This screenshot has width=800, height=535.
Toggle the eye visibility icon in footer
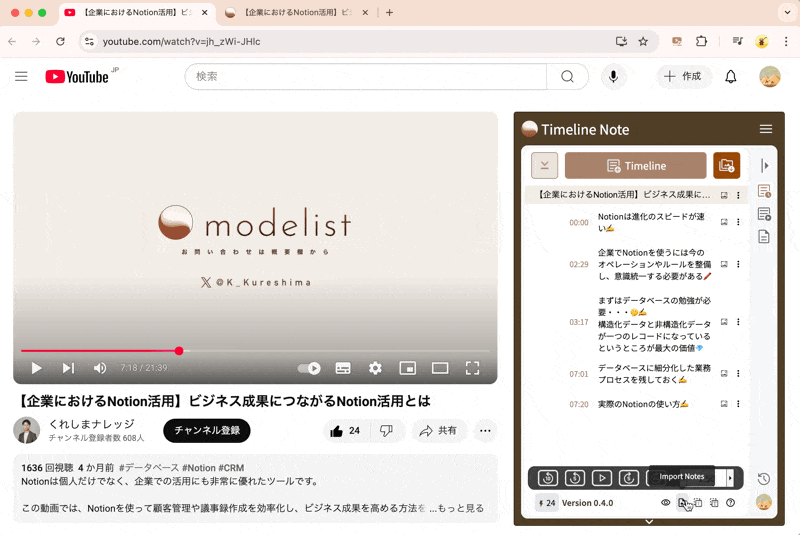(x=666, y=503)
